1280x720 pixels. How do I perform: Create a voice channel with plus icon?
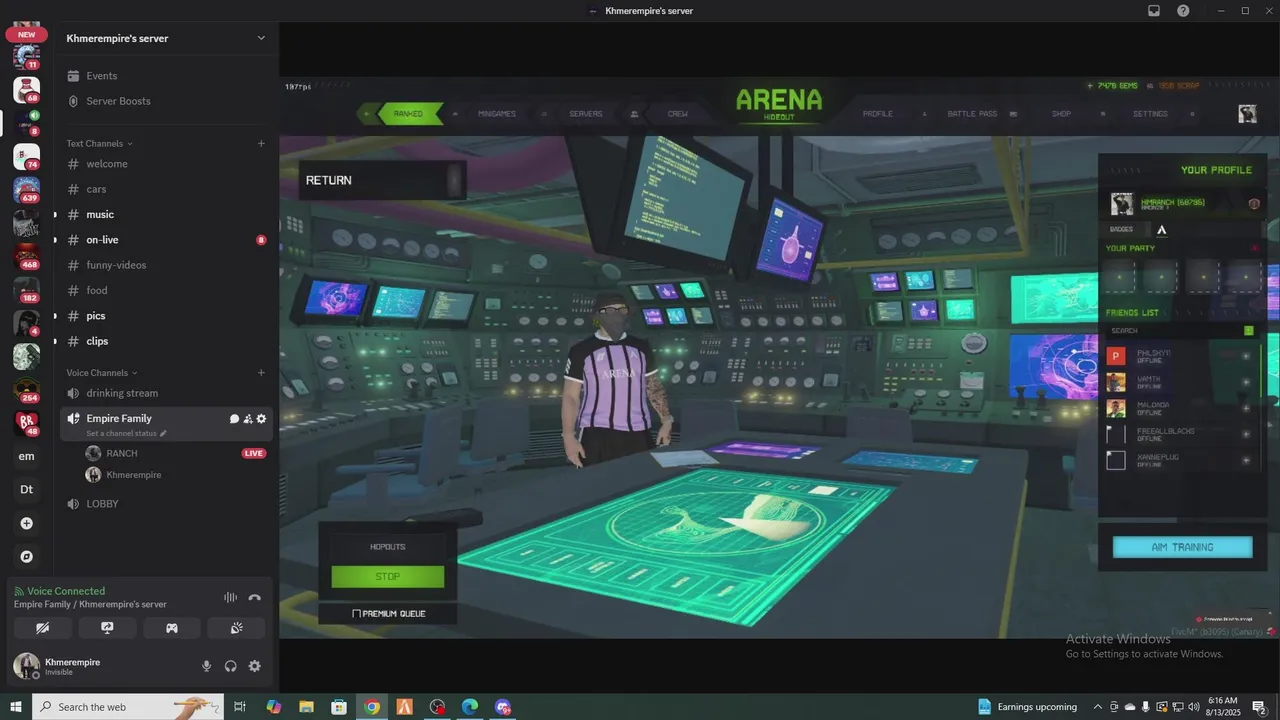[261, 373]
